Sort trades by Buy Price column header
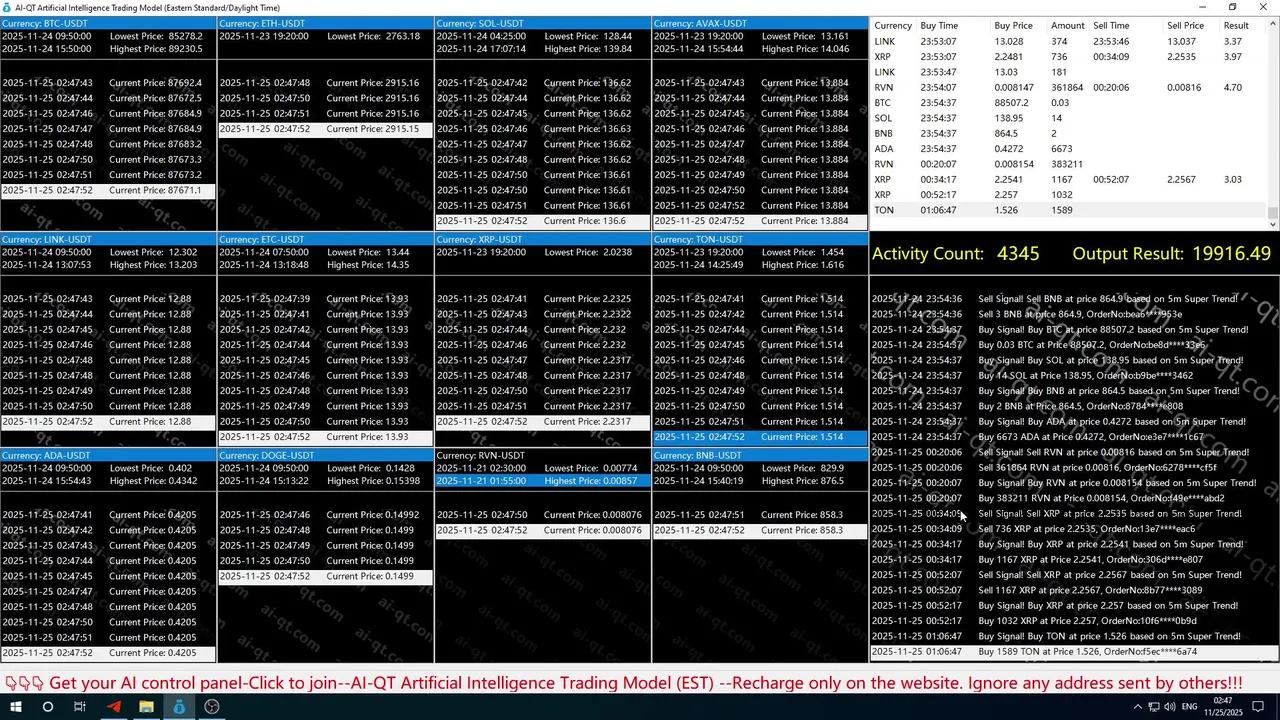This screenshot has width=1280, height=720. (1013, 25)
